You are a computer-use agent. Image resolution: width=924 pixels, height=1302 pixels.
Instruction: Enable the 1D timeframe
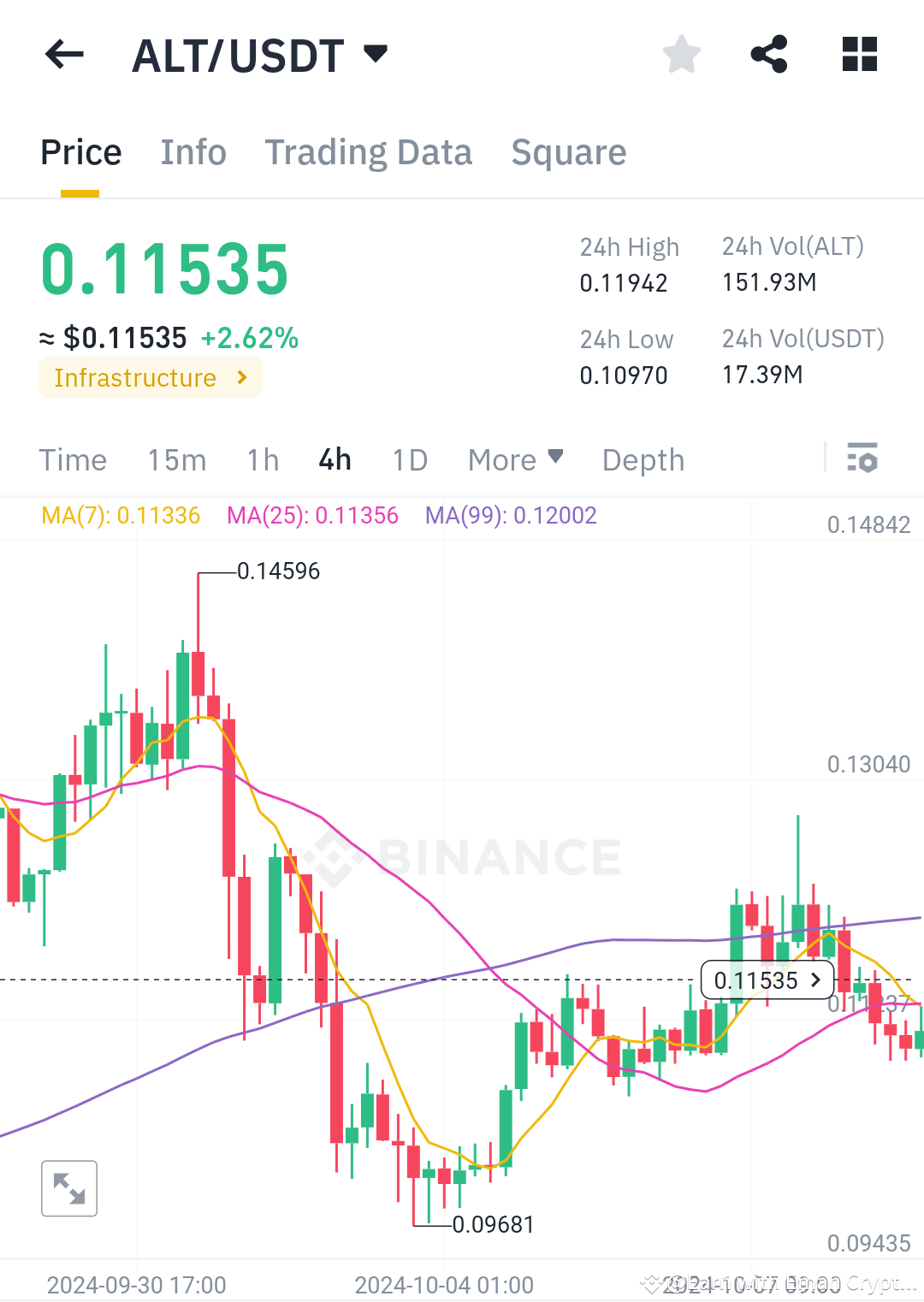click(409, 459)
